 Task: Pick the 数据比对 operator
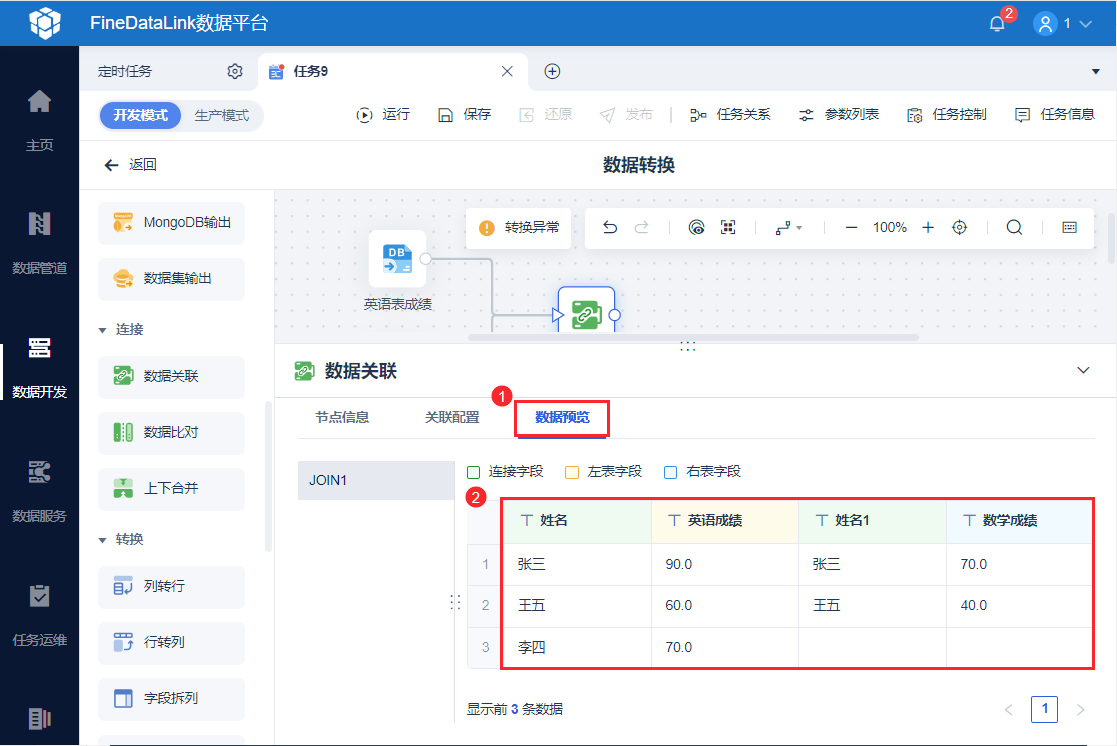pyautogui.click(x=172, y=432)
